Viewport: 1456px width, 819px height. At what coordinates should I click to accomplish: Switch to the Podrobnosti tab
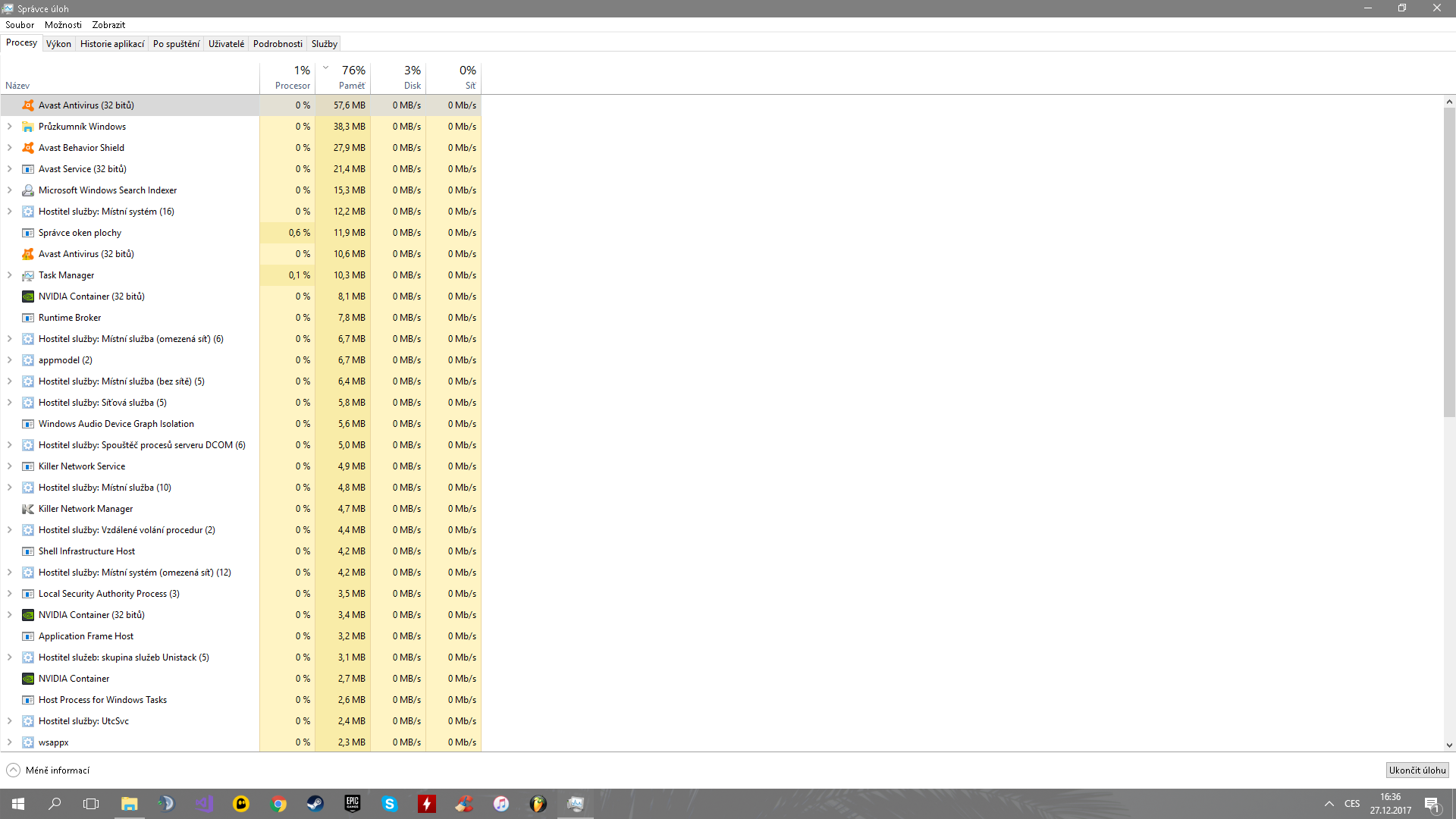click(x=278, y=44)
